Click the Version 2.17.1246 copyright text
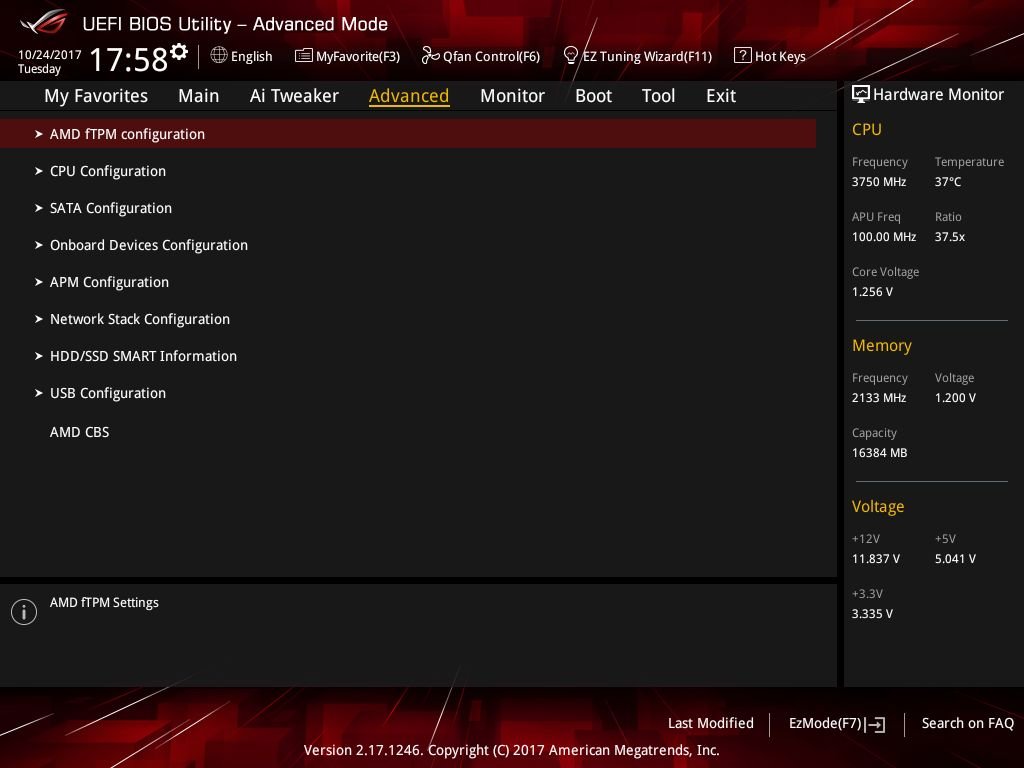Image resolution: width=1024 pixels, height=768 pixels. (511, 750)
